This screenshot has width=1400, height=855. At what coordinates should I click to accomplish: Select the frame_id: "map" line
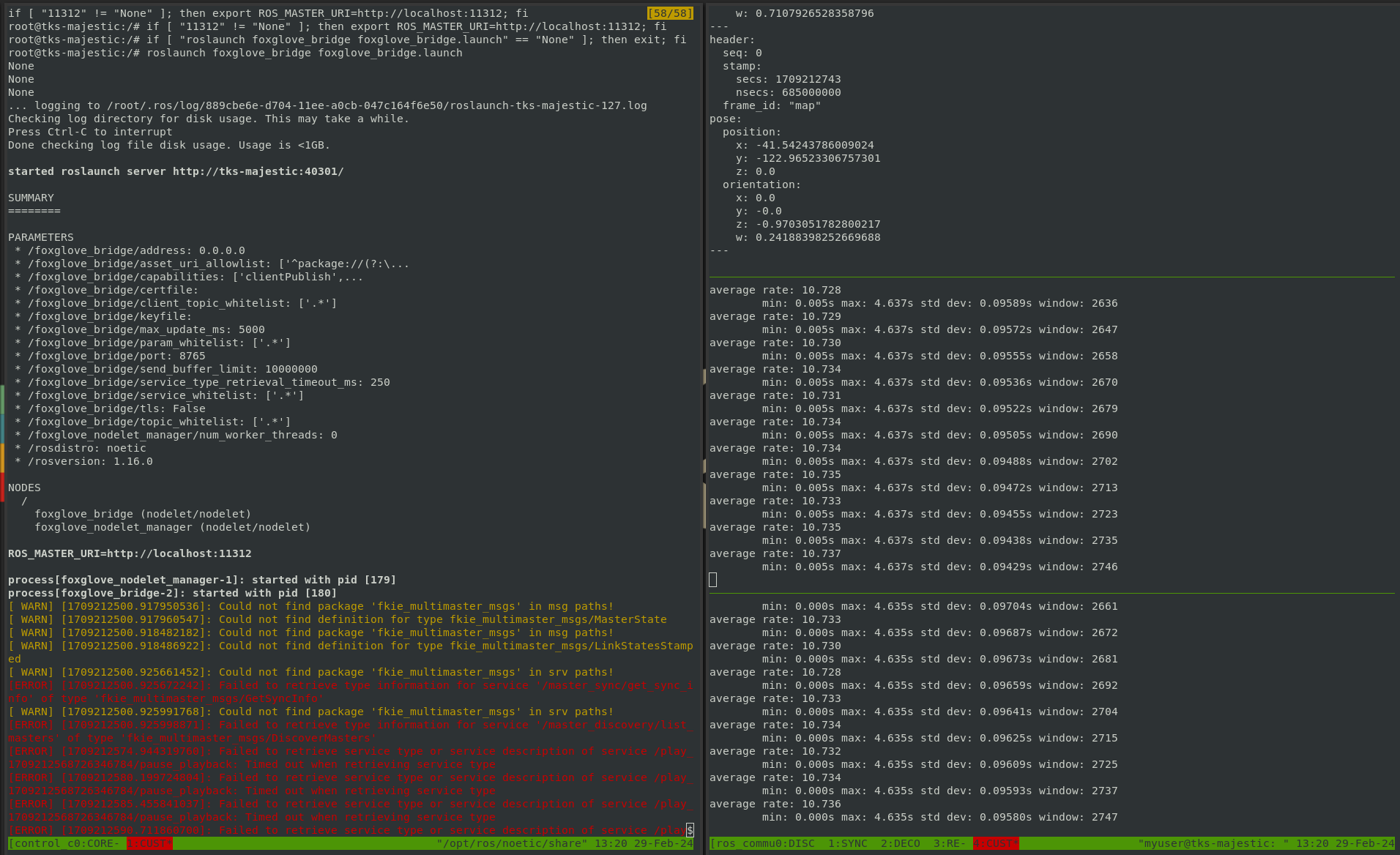coord(772,105)
